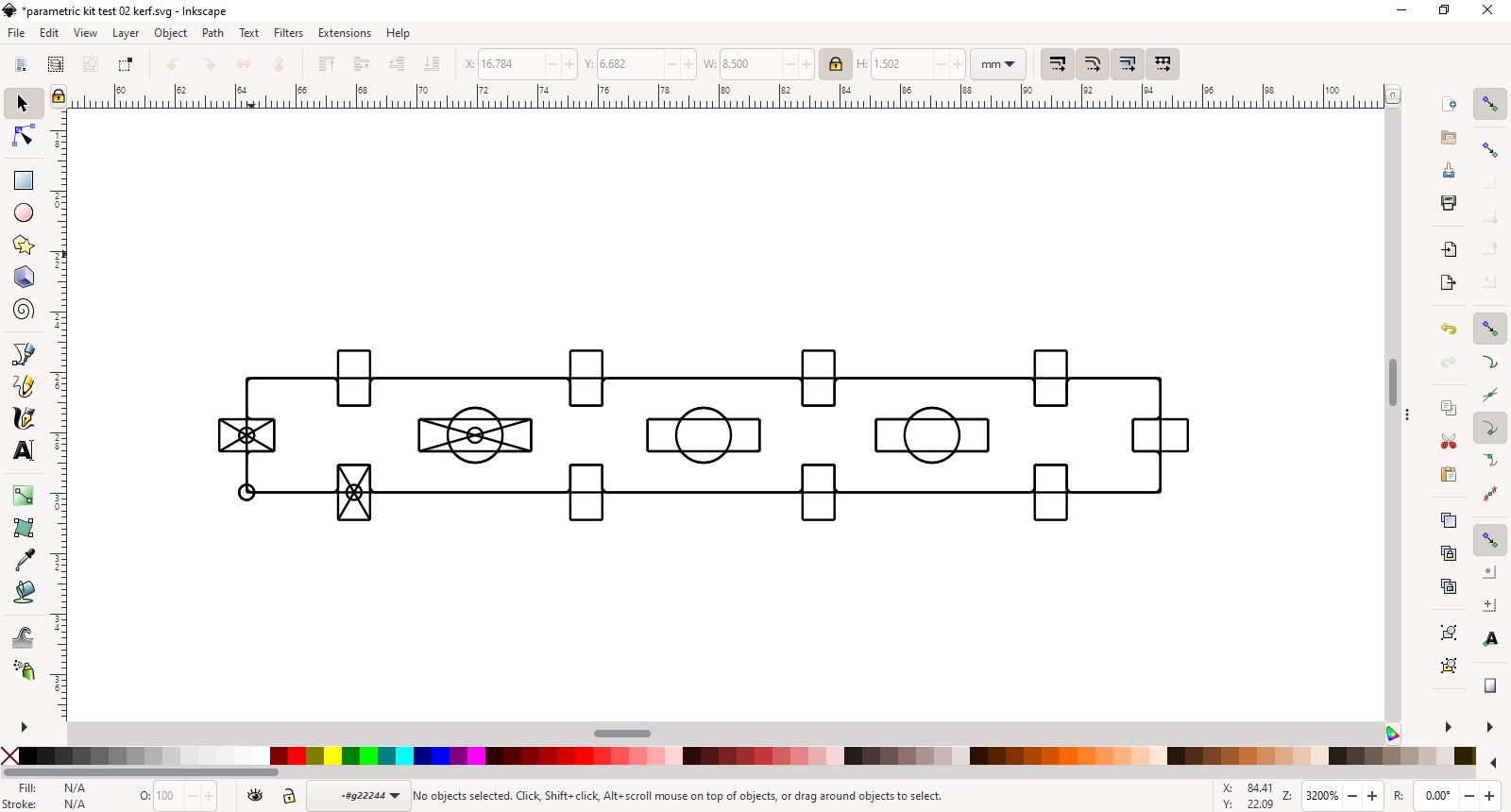Expand the commands bar overflow arrow
Screen dimensions: 1511x812
(x=1449, y=727)
